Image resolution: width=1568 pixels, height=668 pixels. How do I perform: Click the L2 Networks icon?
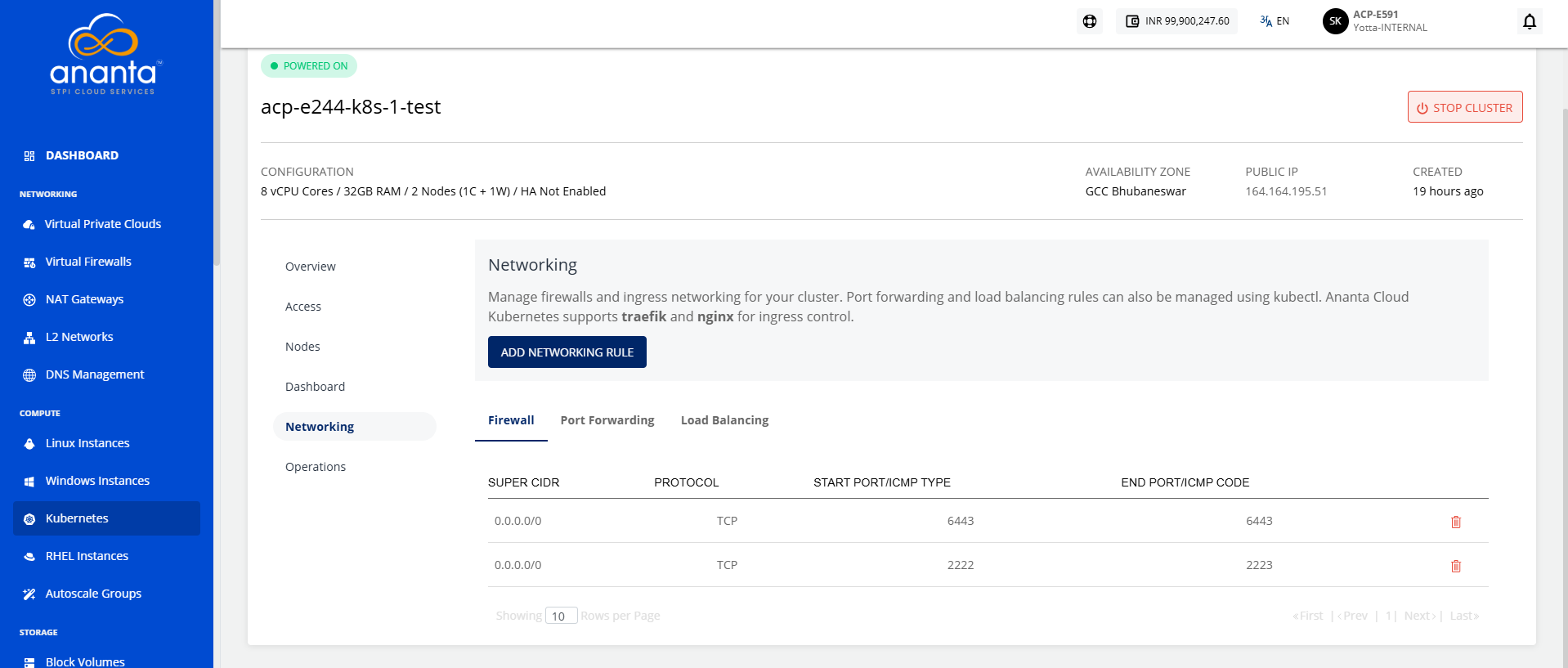pos(29,338)
